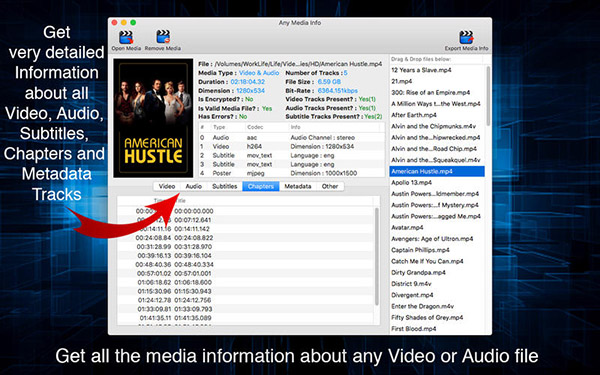Select District 9.m4v in the list
The image size is (600, 375).
coord(437,284)
